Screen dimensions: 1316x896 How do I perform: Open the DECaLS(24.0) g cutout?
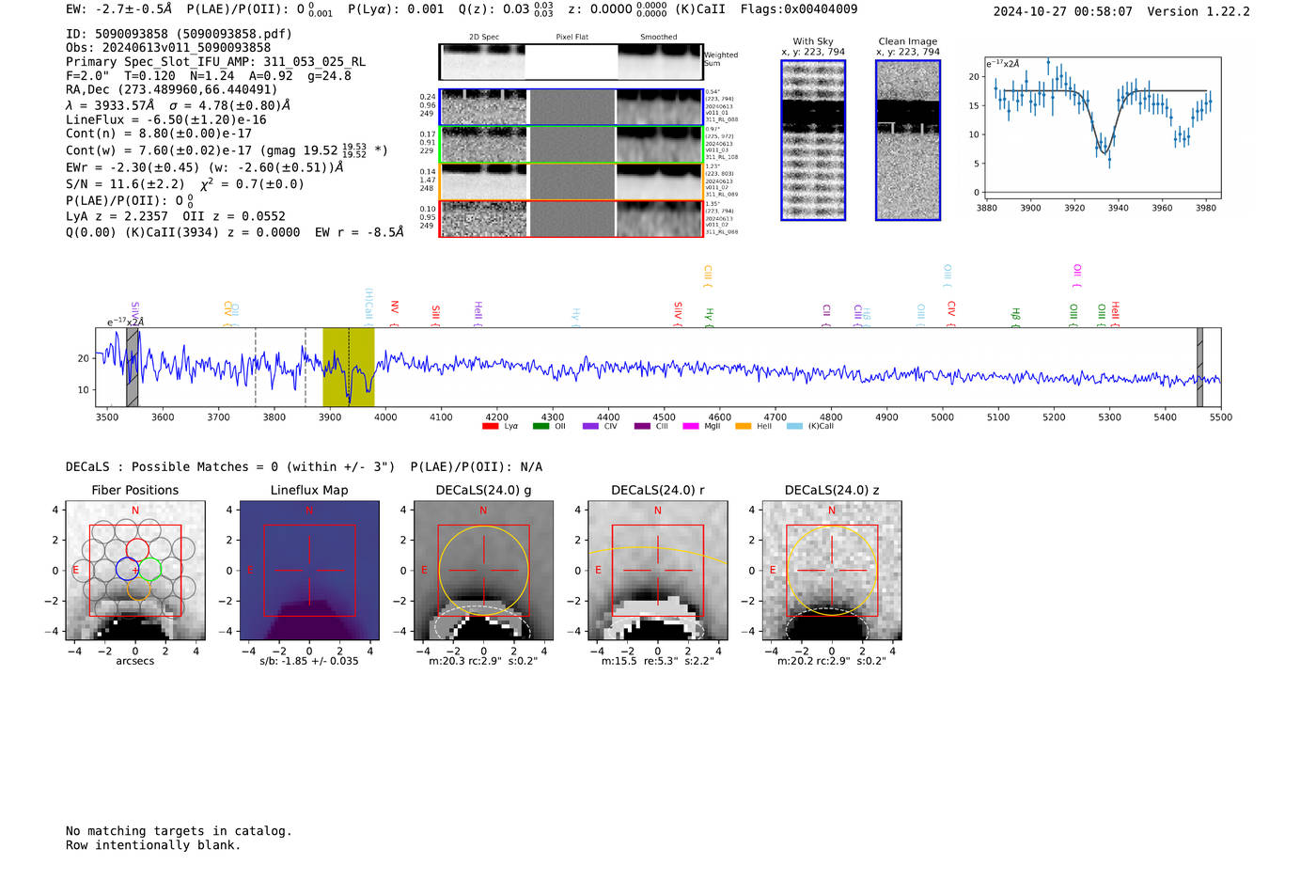tap(483, 571)
